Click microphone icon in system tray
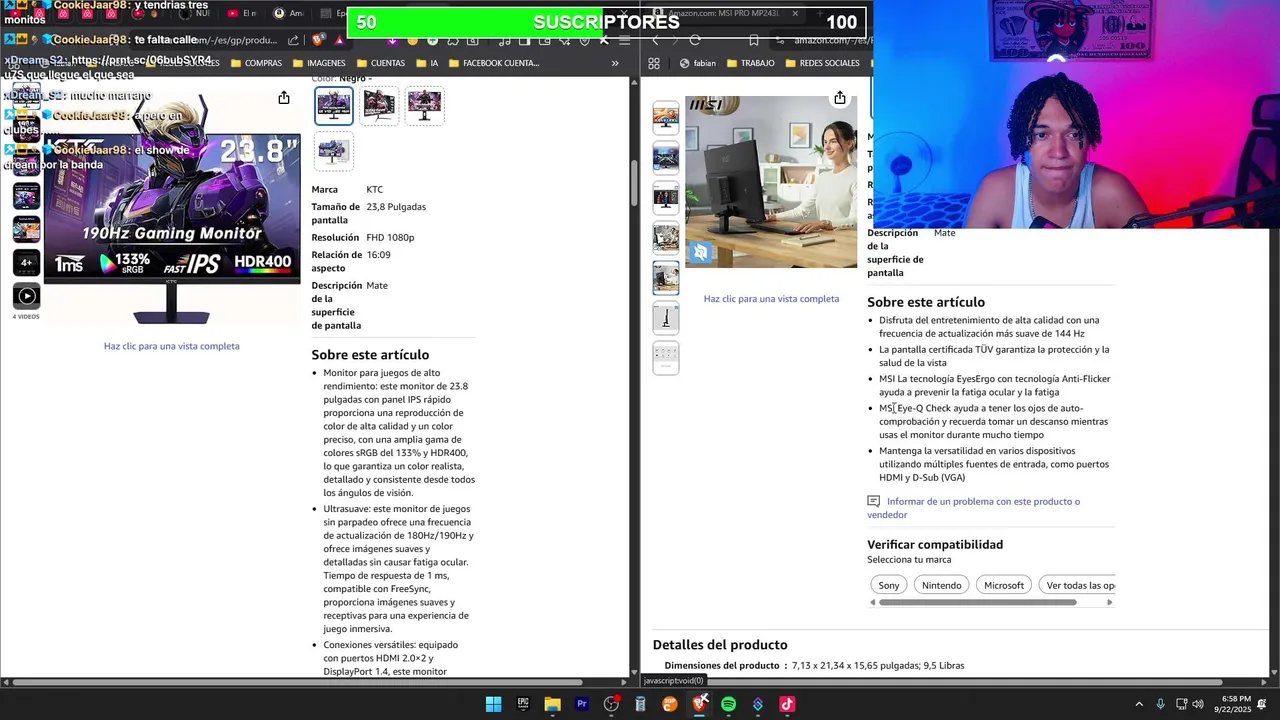The image size is (1280, 720). click(1160, 704)
